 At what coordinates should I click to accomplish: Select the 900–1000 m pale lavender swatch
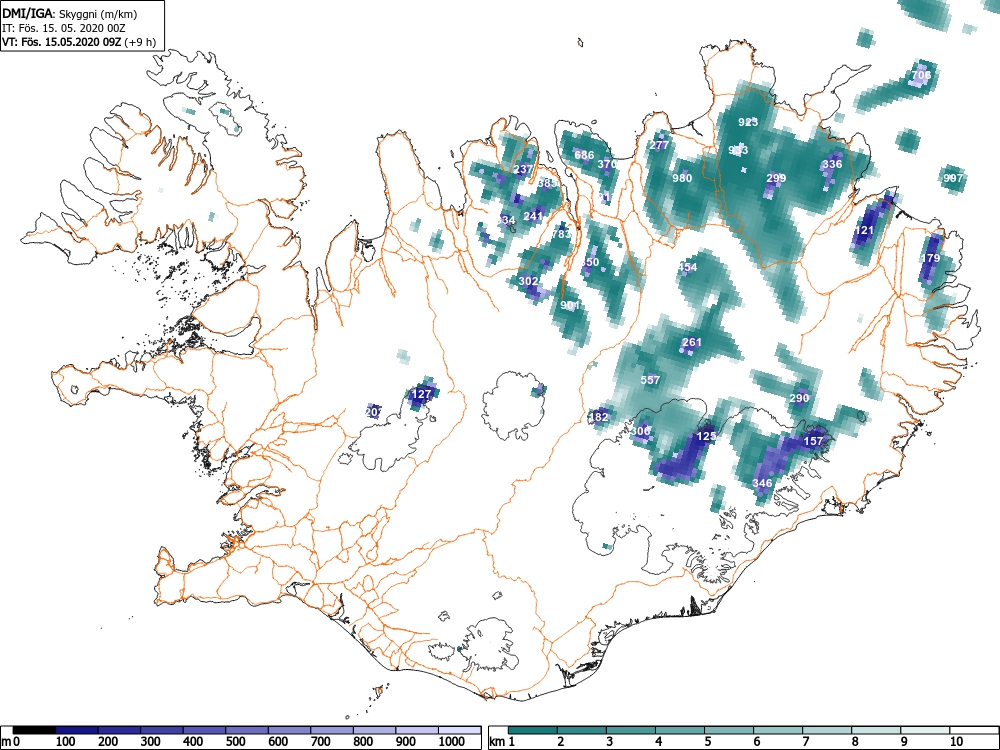click(x=417, y=730)
